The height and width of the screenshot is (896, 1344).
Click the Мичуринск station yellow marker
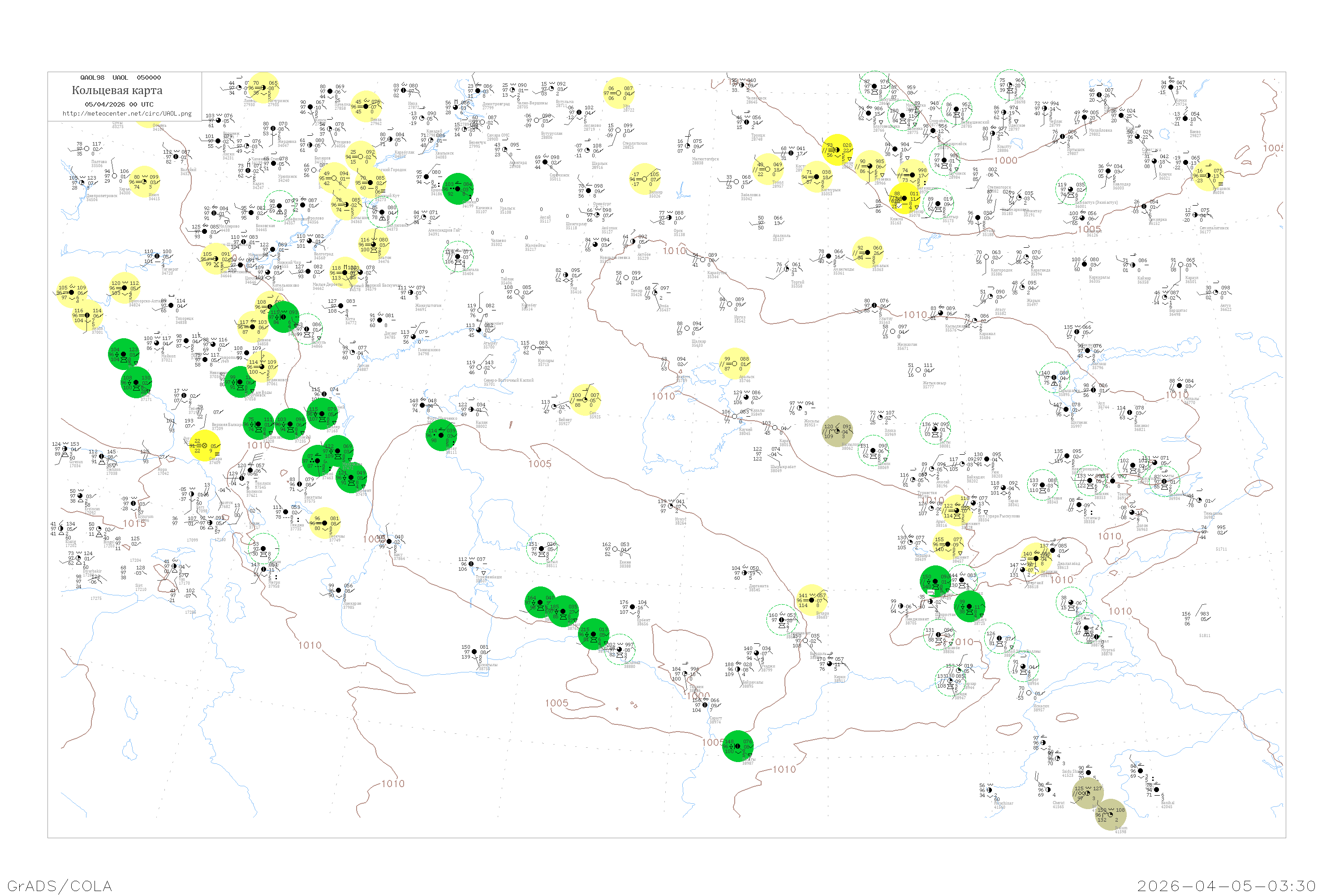pyautogui.click(x=264, y=89)
